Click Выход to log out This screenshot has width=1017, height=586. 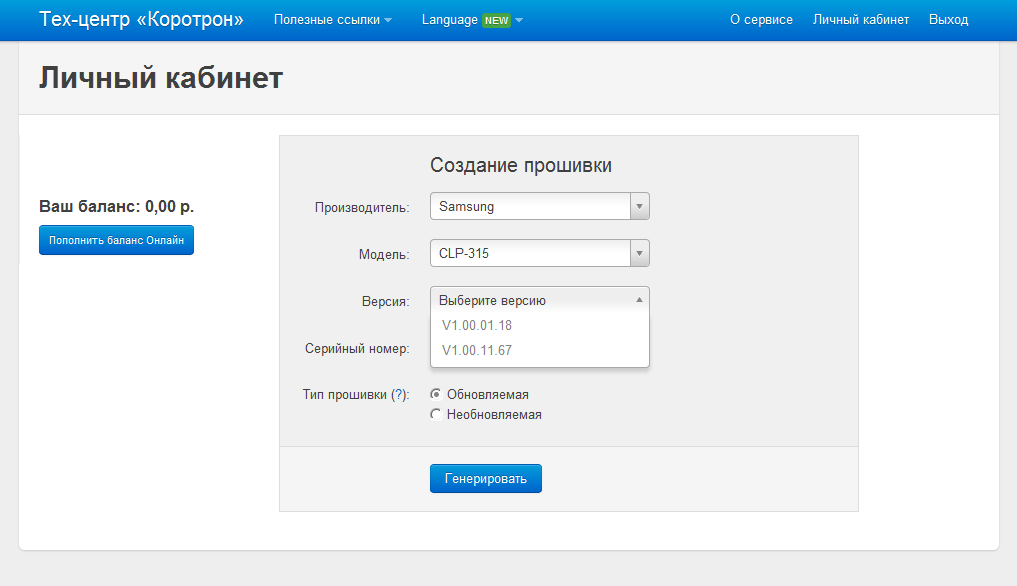pos(948,20)
